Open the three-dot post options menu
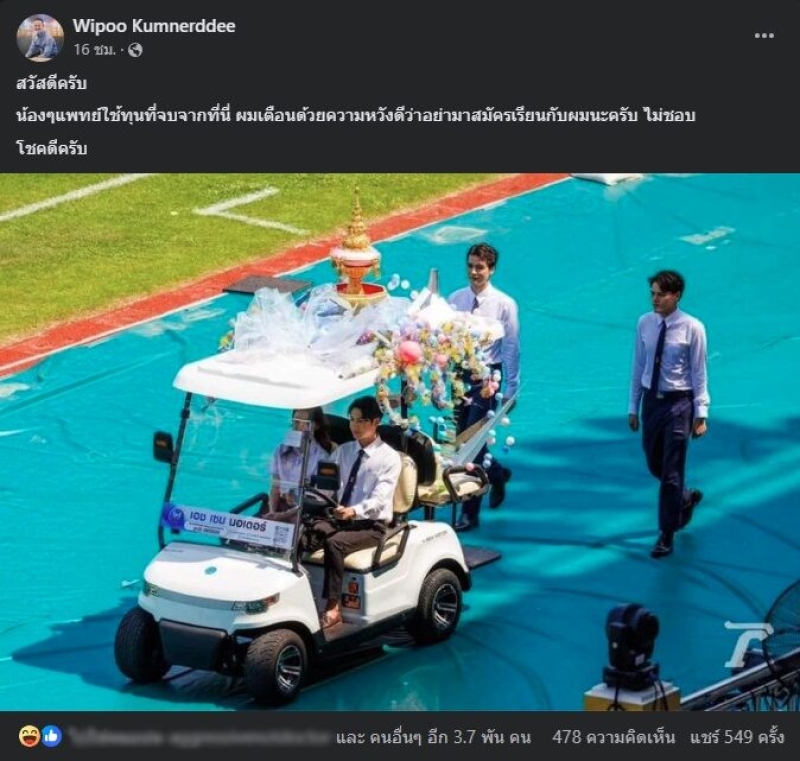Image resolution: width=800 pixels, height=761 pixels. coord(764,36)
